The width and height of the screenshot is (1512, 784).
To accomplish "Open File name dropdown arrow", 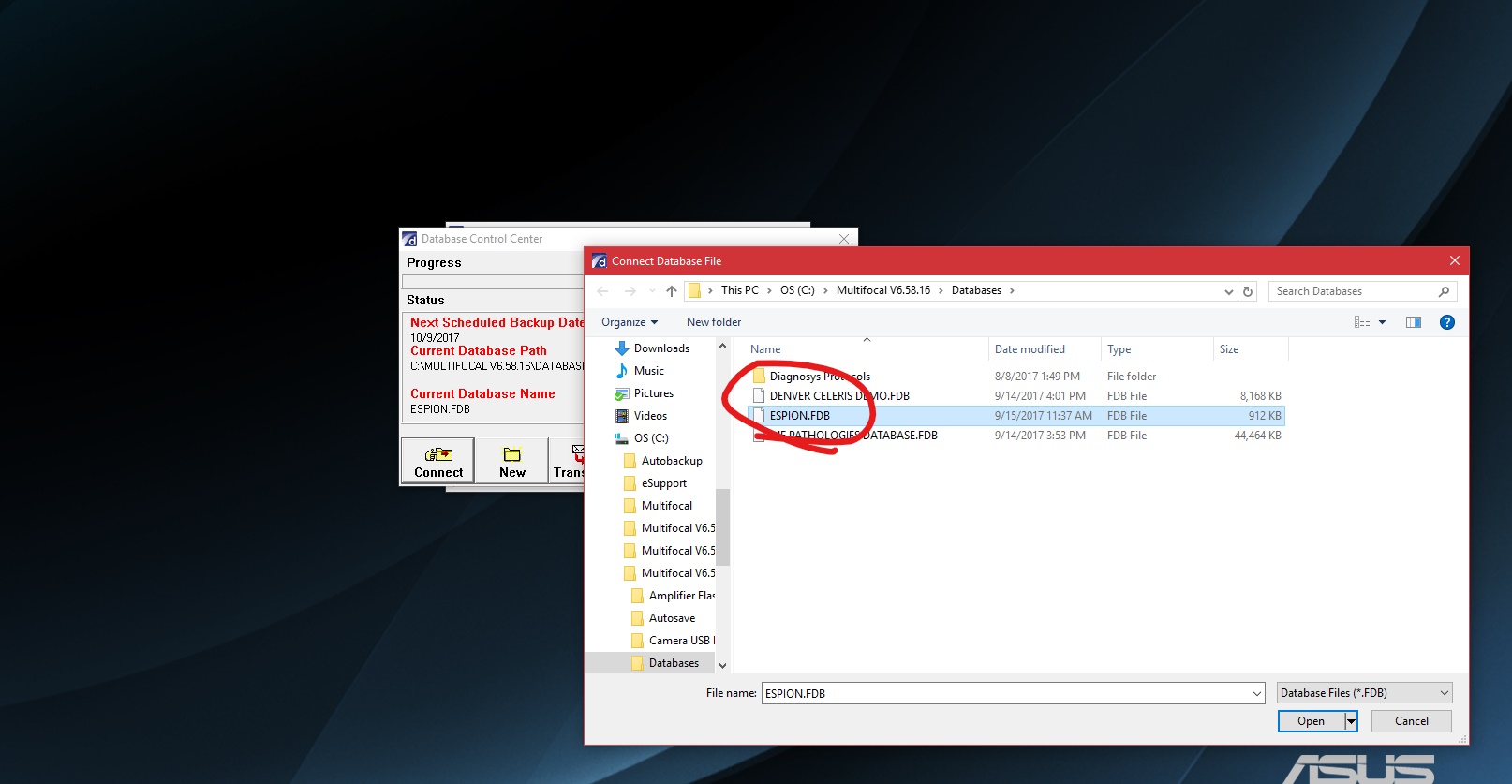I will 1257,694.
